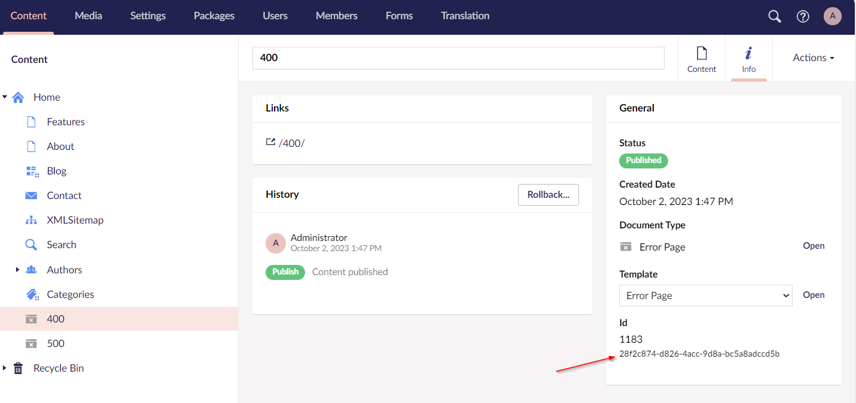856x403 pixels.
Task: Click the Contact envelope icon
Action: tap(31, 196)
